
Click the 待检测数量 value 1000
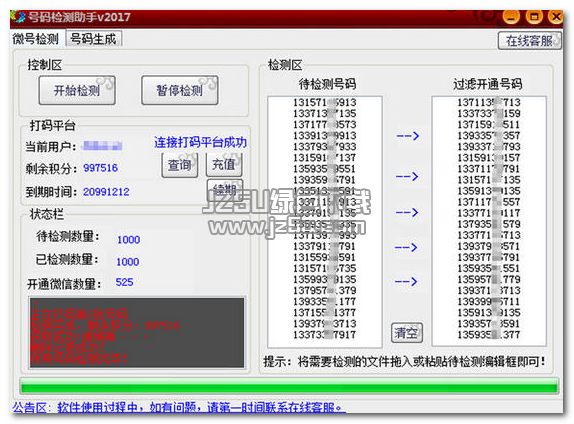[128, 239]
